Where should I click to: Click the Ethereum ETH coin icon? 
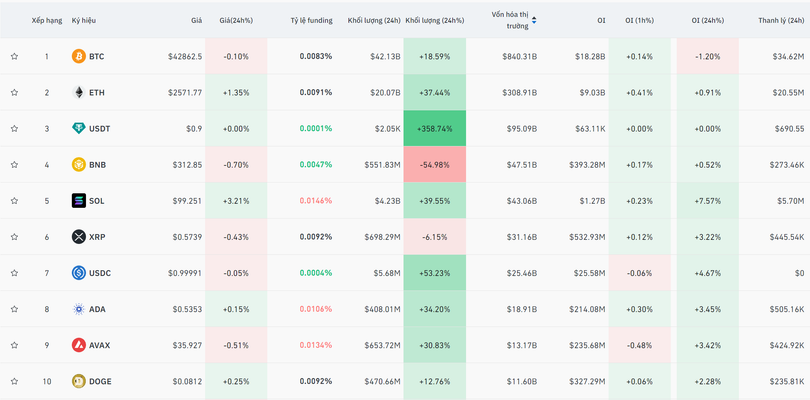tap(79, 93)
